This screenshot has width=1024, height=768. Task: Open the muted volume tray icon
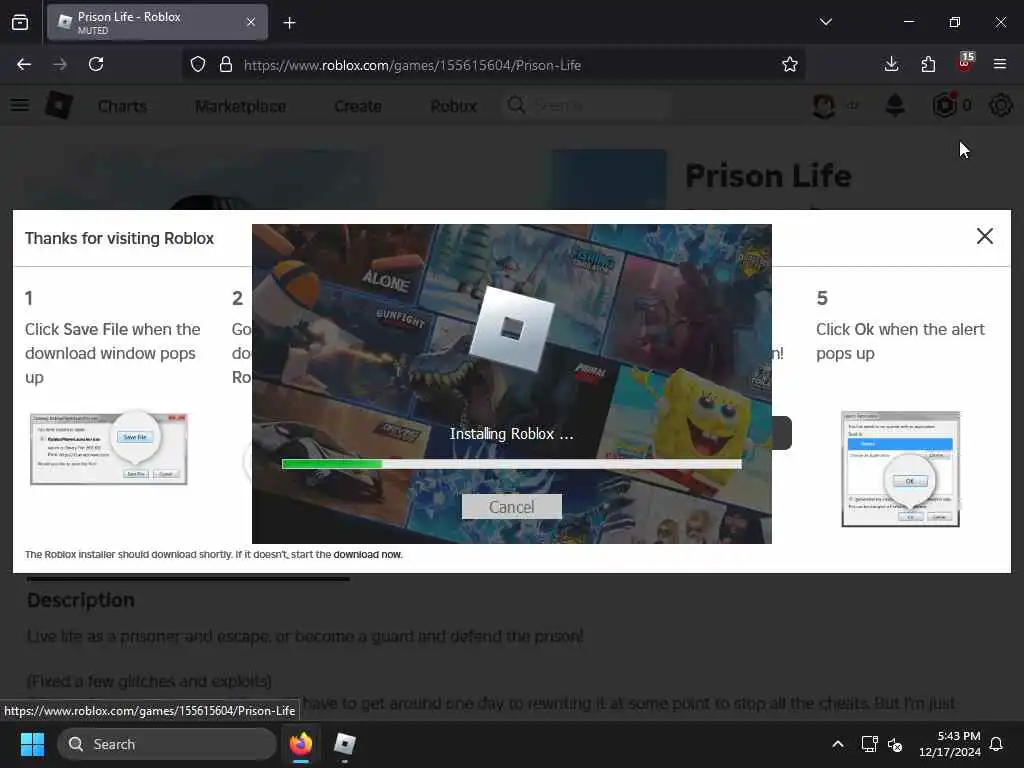[895, 744]
